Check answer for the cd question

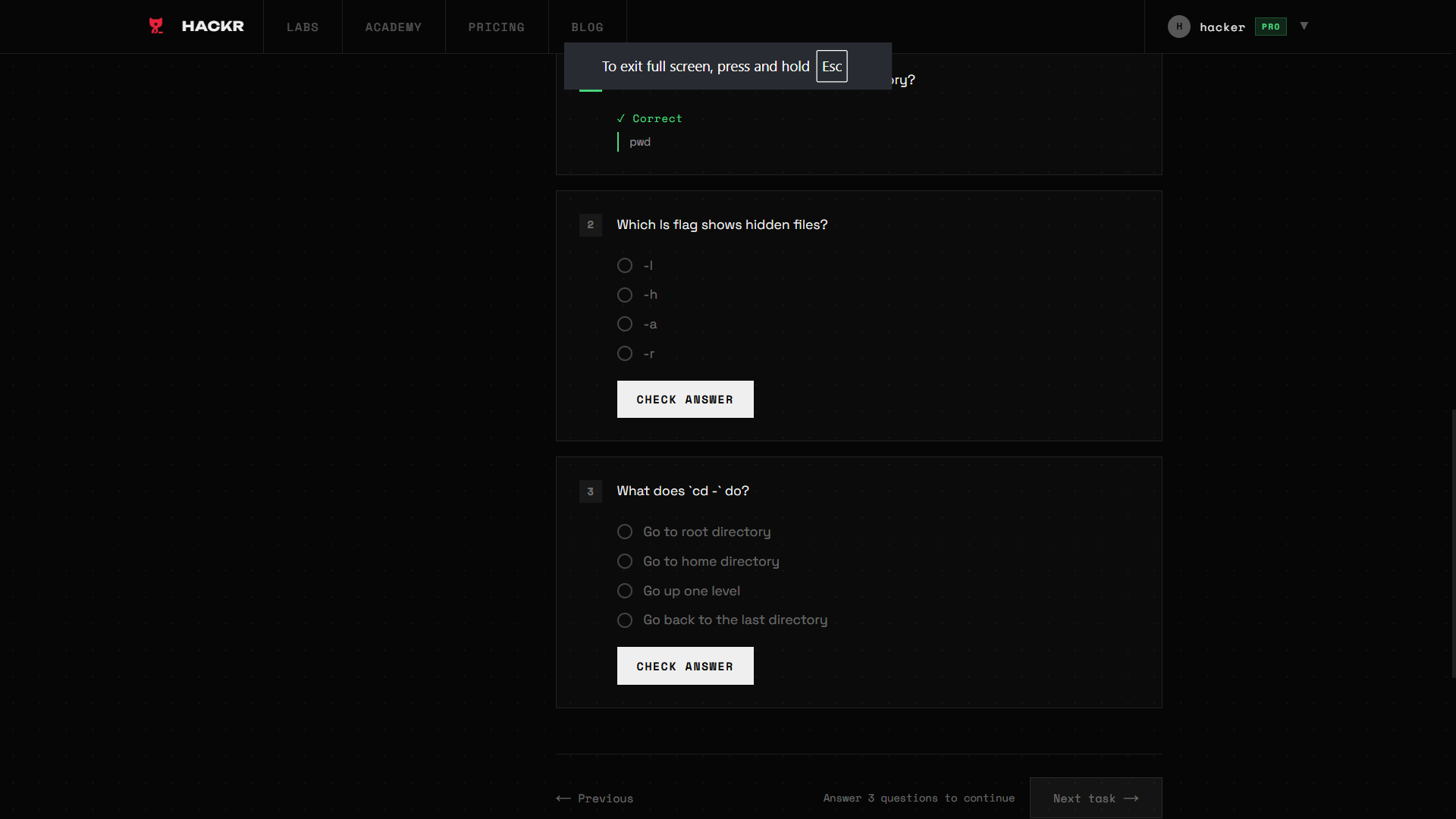(685, 666)
